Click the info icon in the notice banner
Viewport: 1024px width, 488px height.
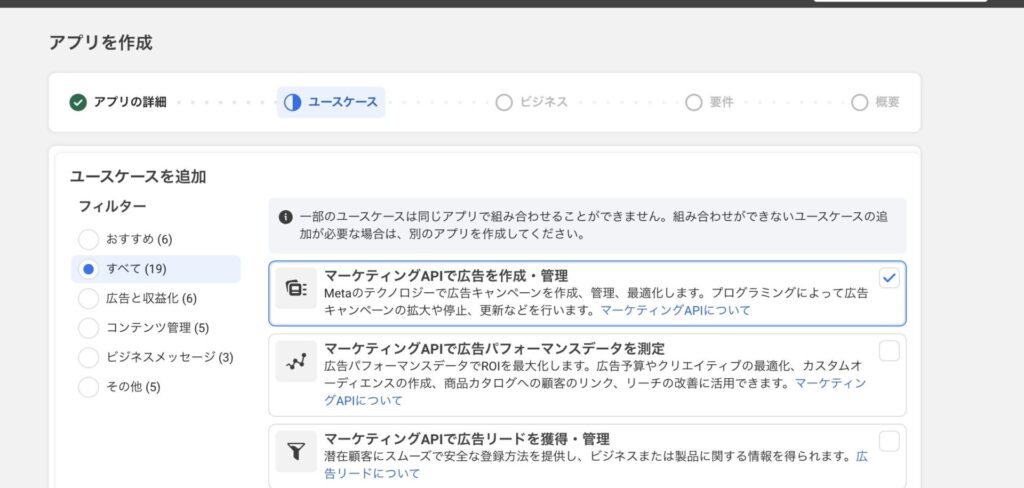pos(286,217)
